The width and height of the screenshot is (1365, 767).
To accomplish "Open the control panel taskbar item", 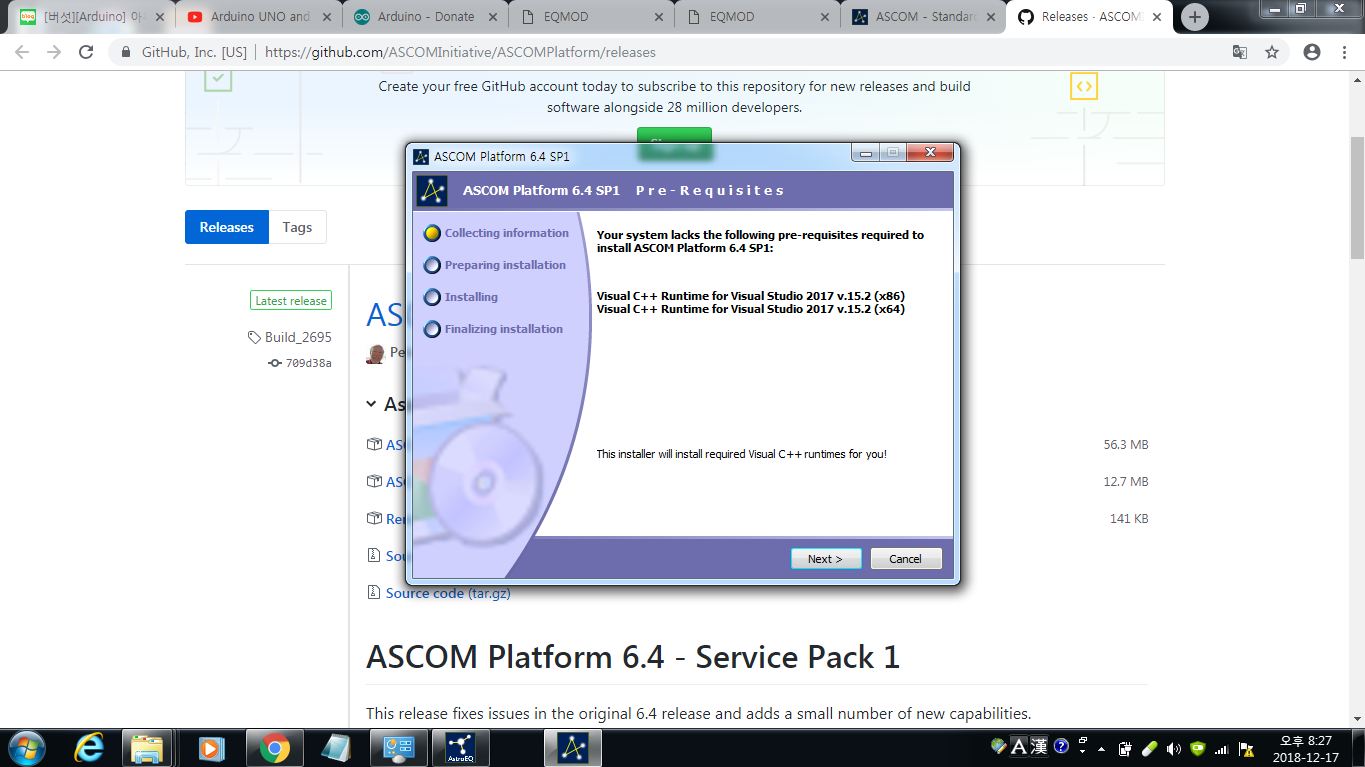I will point(398,748).
